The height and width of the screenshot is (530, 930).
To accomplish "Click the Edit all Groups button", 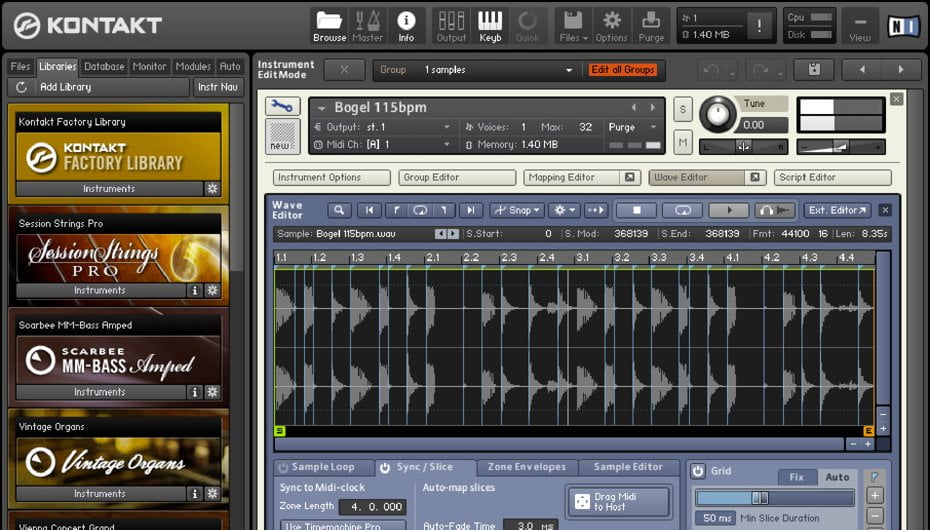I will (x=623, y=70).
